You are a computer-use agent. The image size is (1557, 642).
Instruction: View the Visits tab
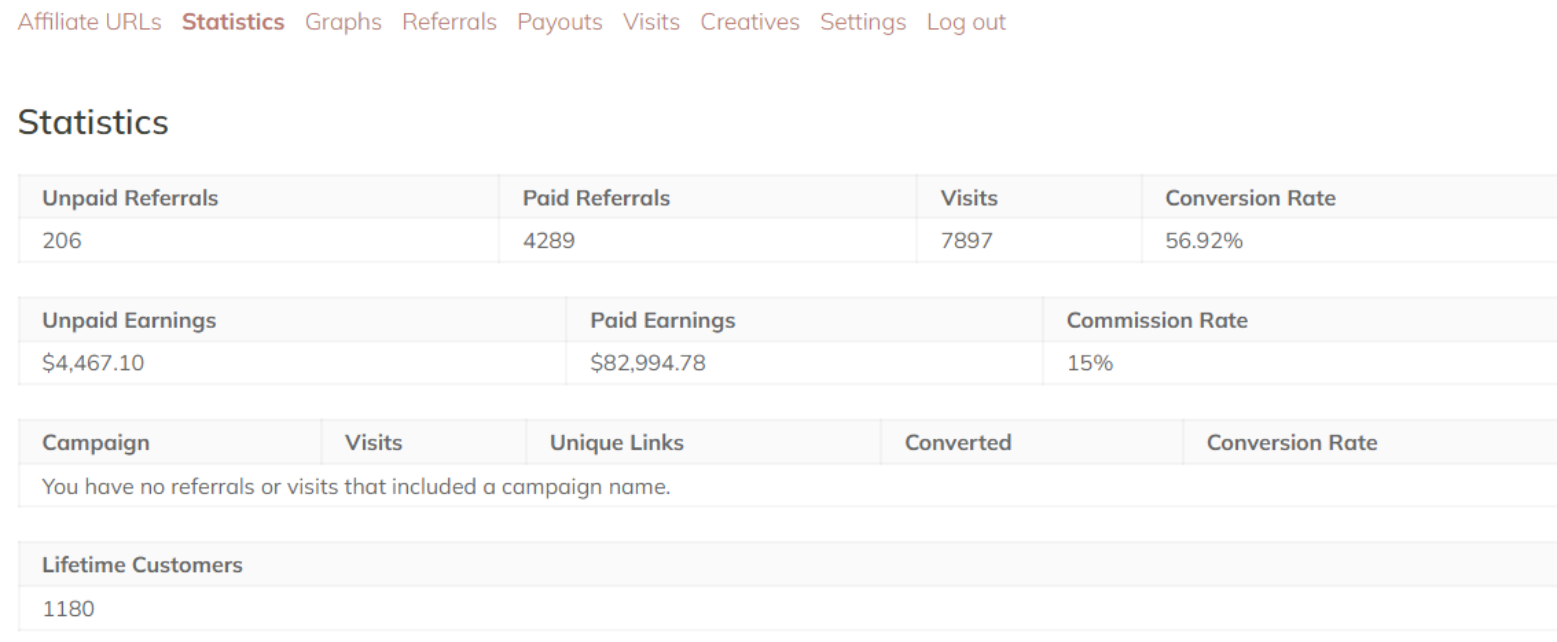click(x=651, y=22)
